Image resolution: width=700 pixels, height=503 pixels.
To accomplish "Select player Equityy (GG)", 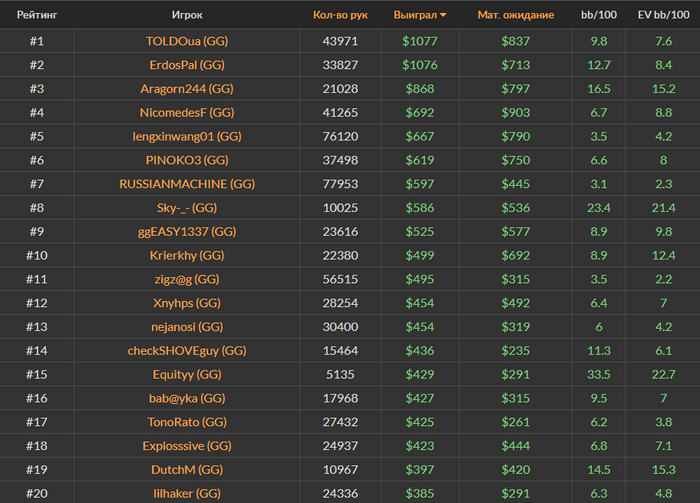I will 187,374.
